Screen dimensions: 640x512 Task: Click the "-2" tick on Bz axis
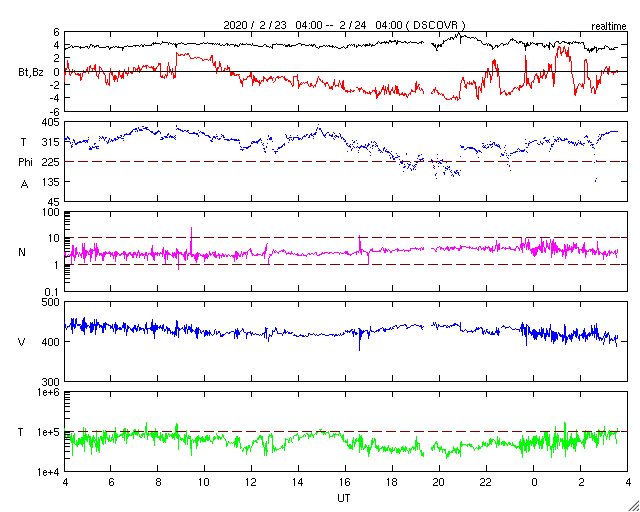(x=54, y=85)
